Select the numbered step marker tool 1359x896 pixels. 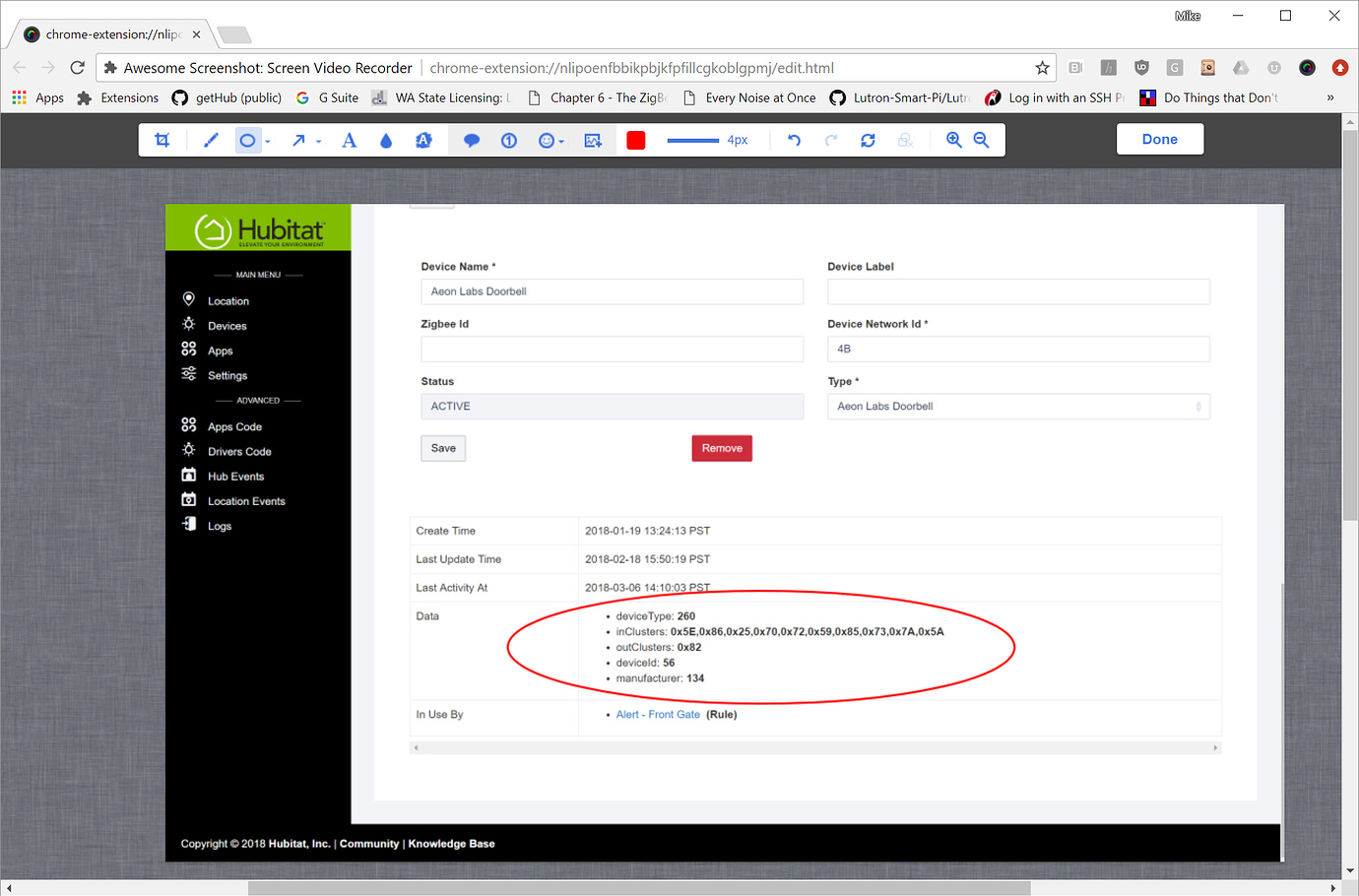point(509,140)
